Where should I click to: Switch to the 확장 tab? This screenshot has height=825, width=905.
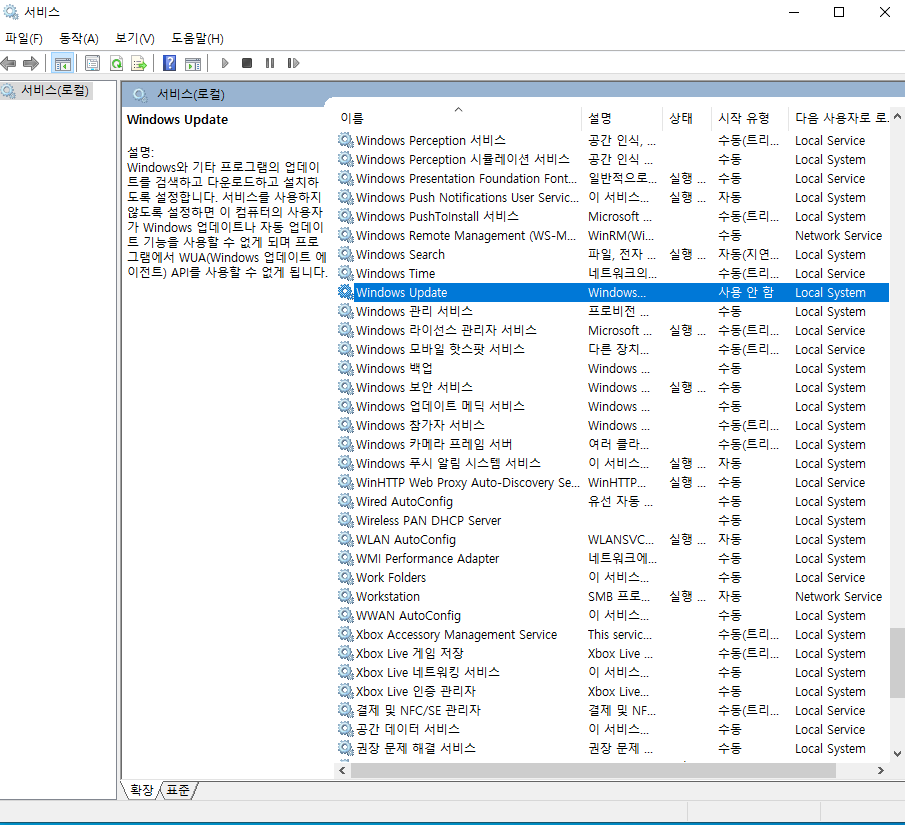tap(141, 790)
